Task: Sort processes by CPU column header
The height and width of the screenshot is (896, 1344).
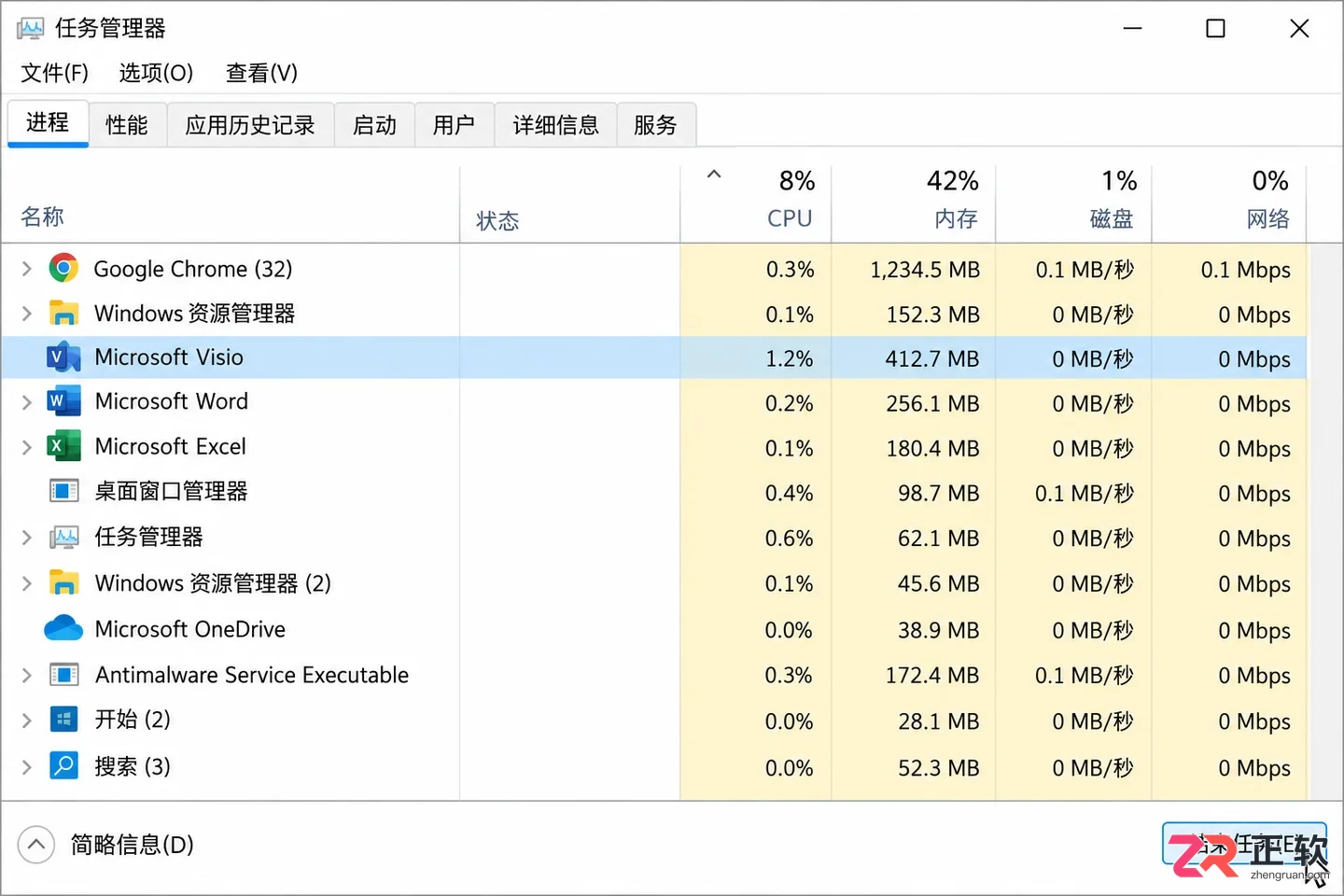Action: [756, 203]
